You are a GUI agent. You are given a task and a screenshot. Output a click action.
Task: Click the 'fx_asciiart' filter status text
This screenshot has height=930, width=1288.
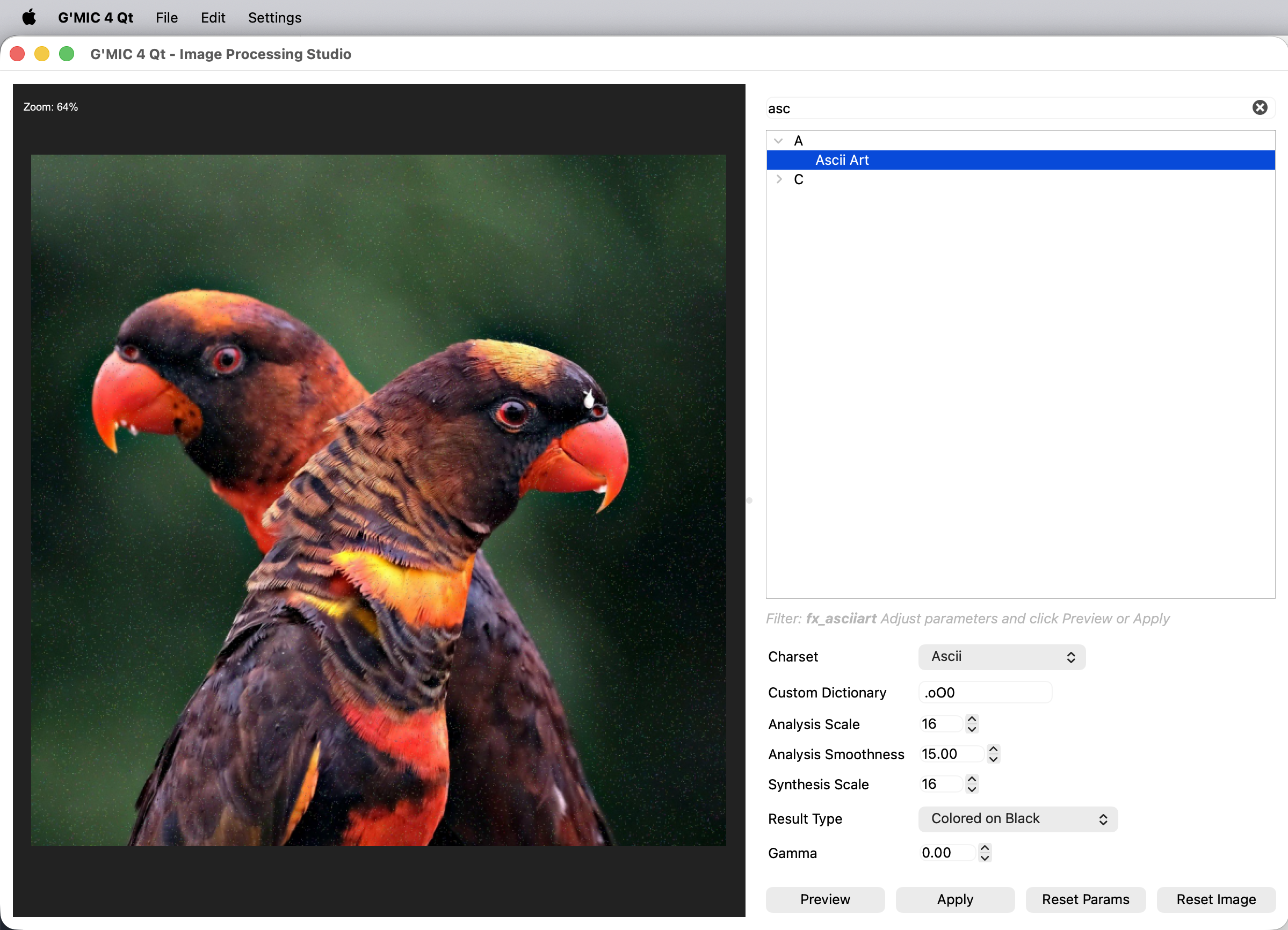(841, 618)
